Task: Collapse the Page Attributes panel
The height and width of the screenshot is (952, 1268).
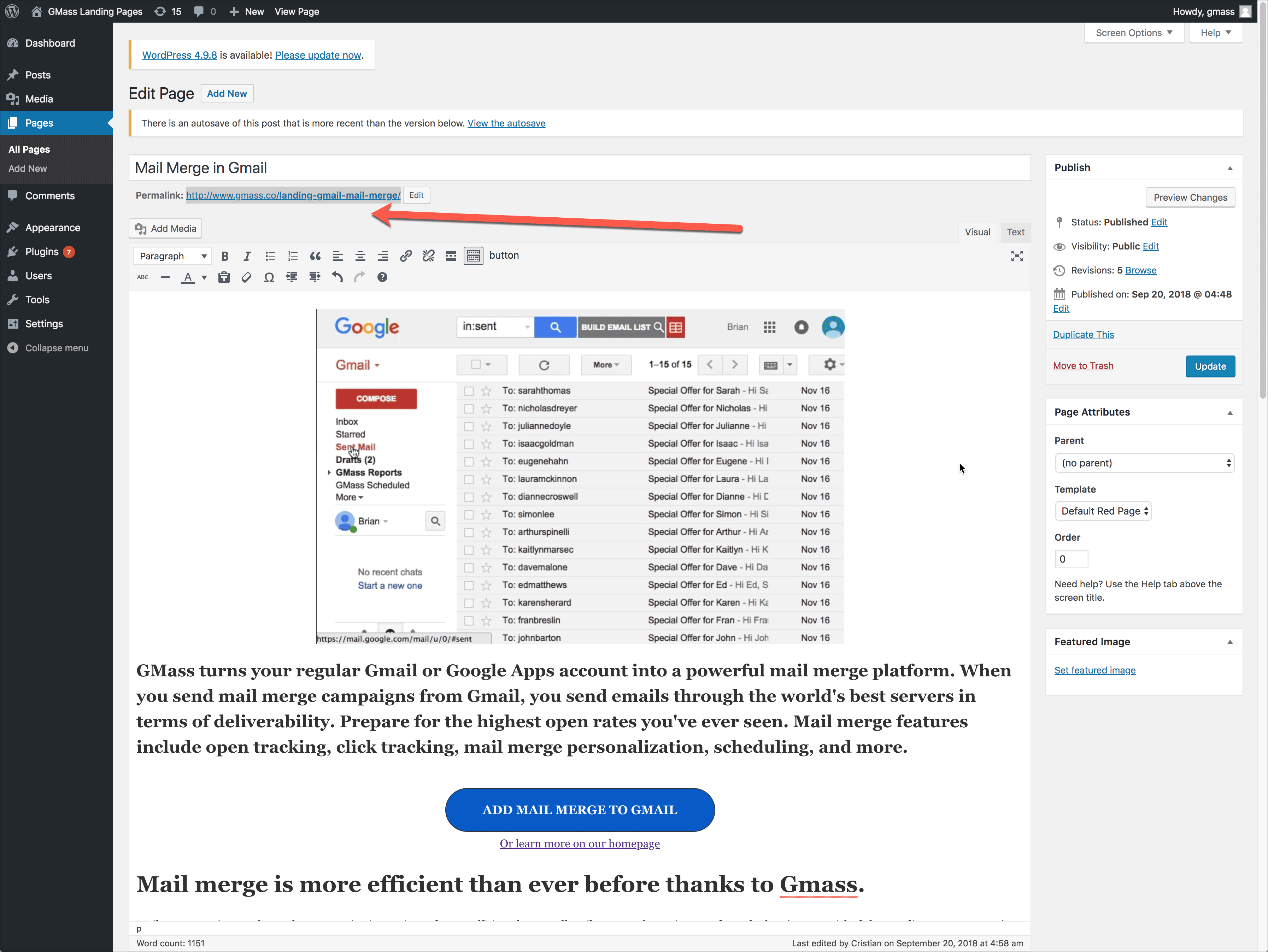Action: tap(1229, 413)
